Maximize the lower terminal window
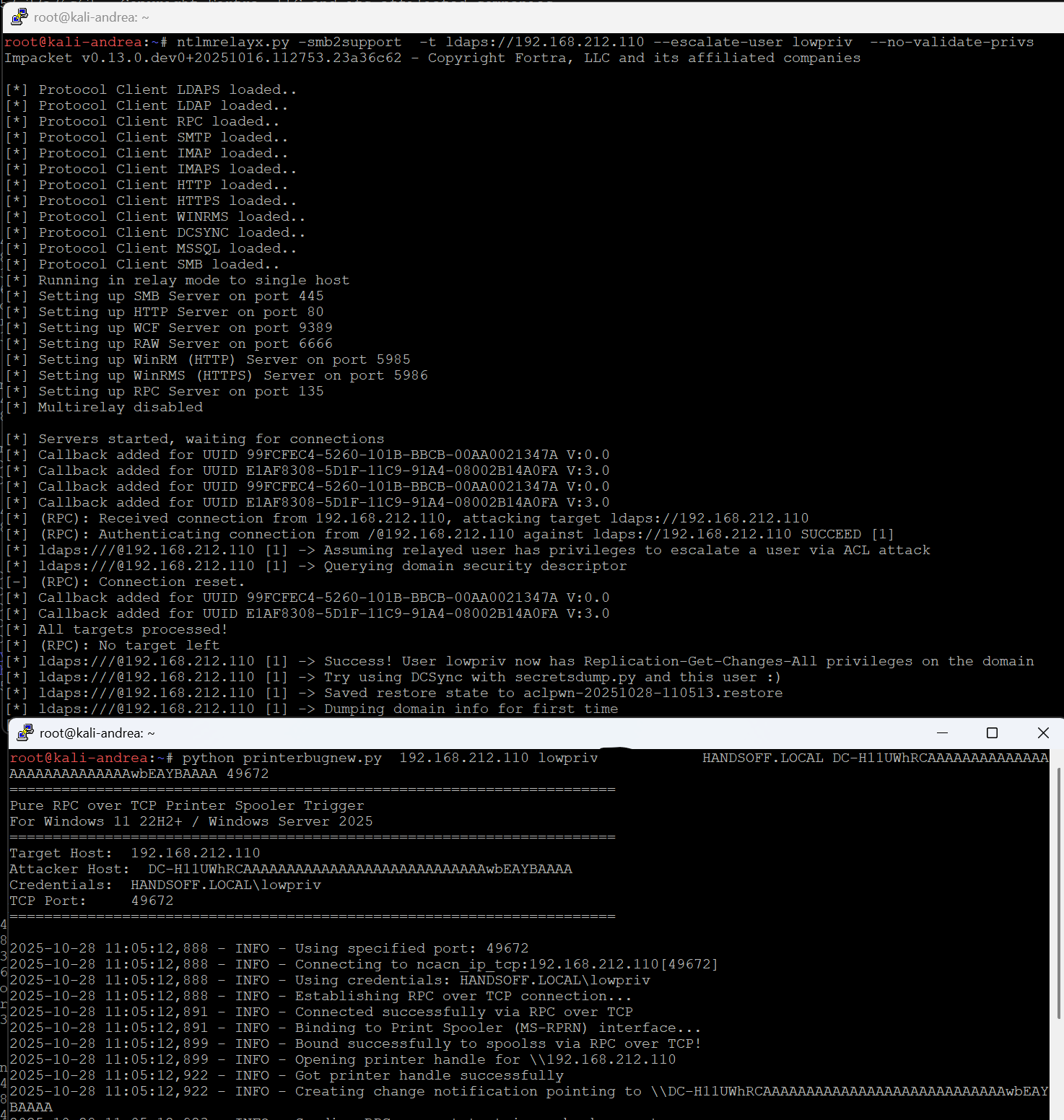Screen dimensions: 1064x1120 [992, 732]
